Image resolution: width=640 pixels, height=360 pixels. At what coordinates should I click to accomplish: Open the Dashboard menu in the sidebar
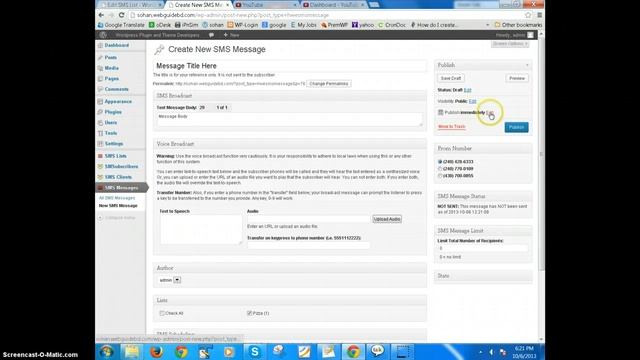pyautogui.click(x=116, y=45)
